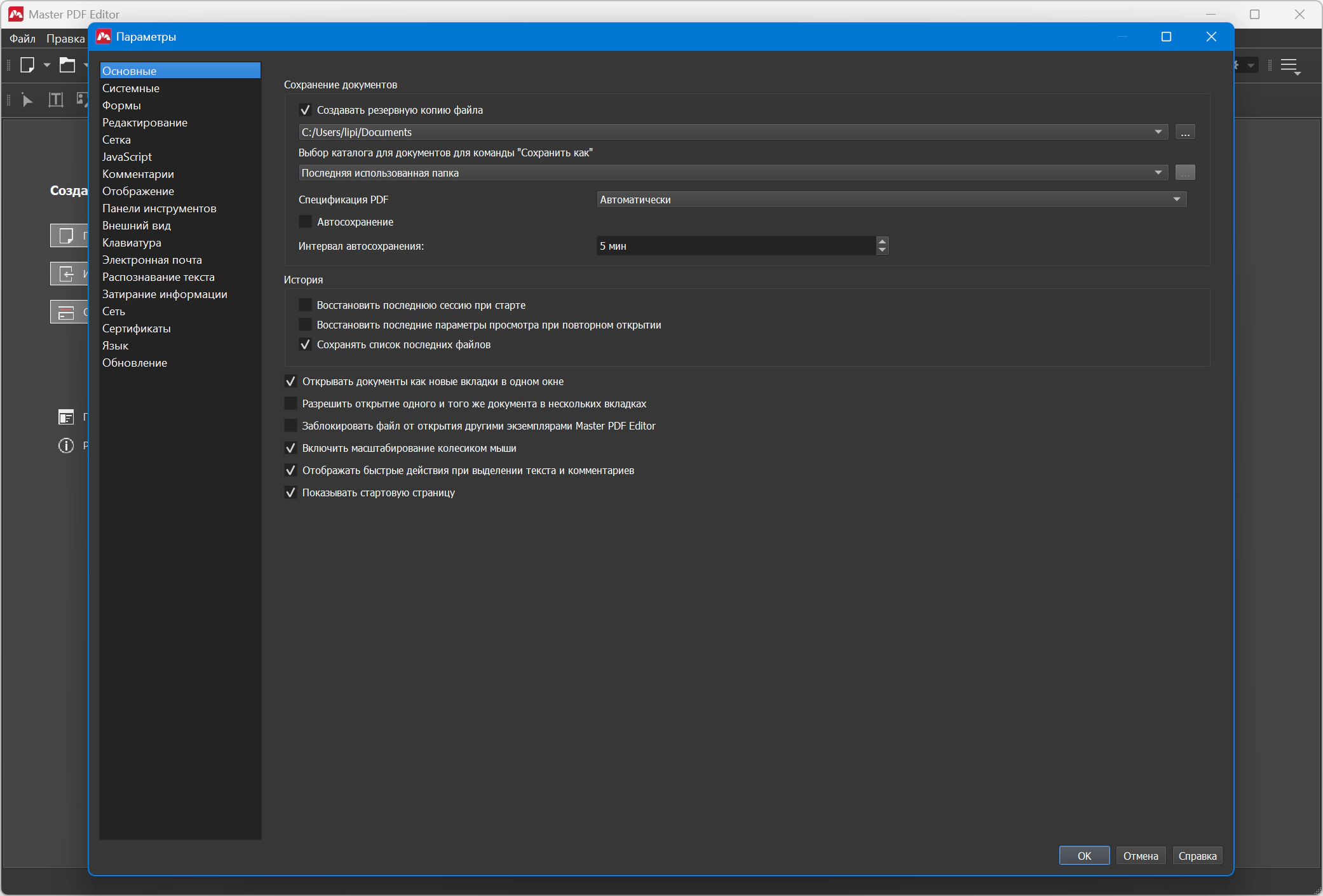Viewport: 1323px width, 896px height.
Task: Toggle Восстановить последнюю сессию при старте
Action: pyautogui.click(x=306, y=305)
